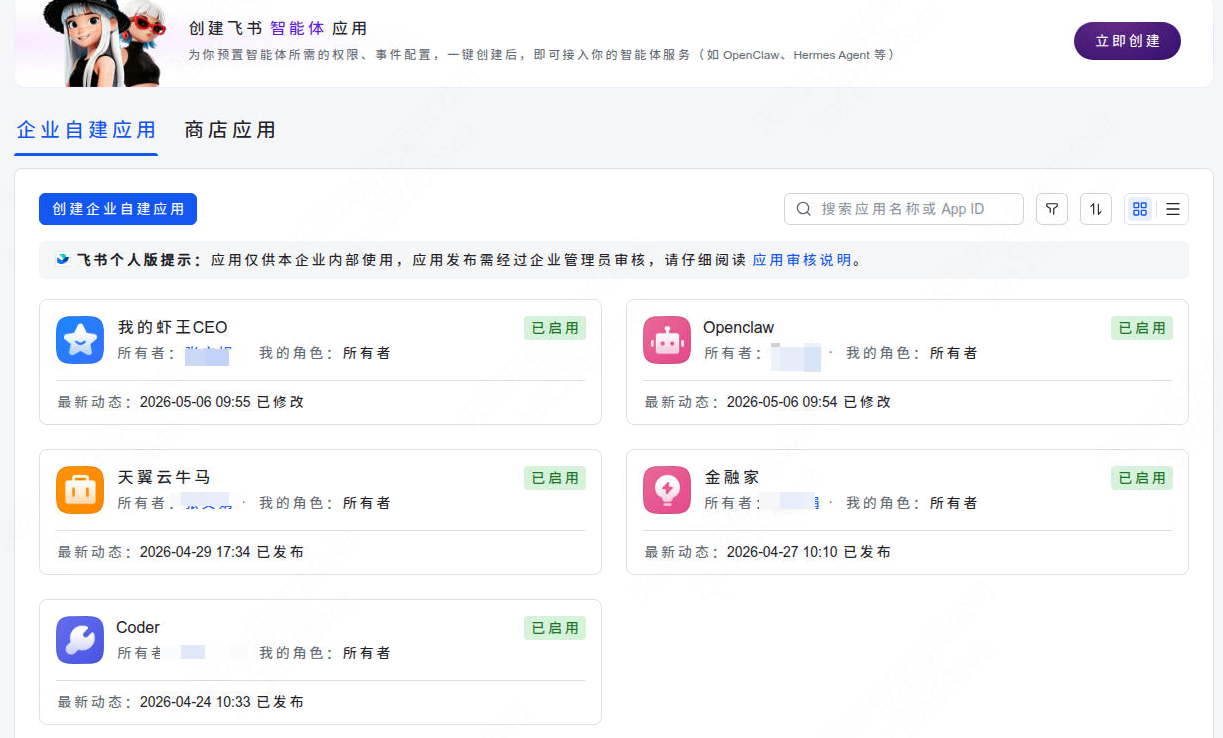Open the 金融家 lightbulb app icon

click(x=667, y=490)
